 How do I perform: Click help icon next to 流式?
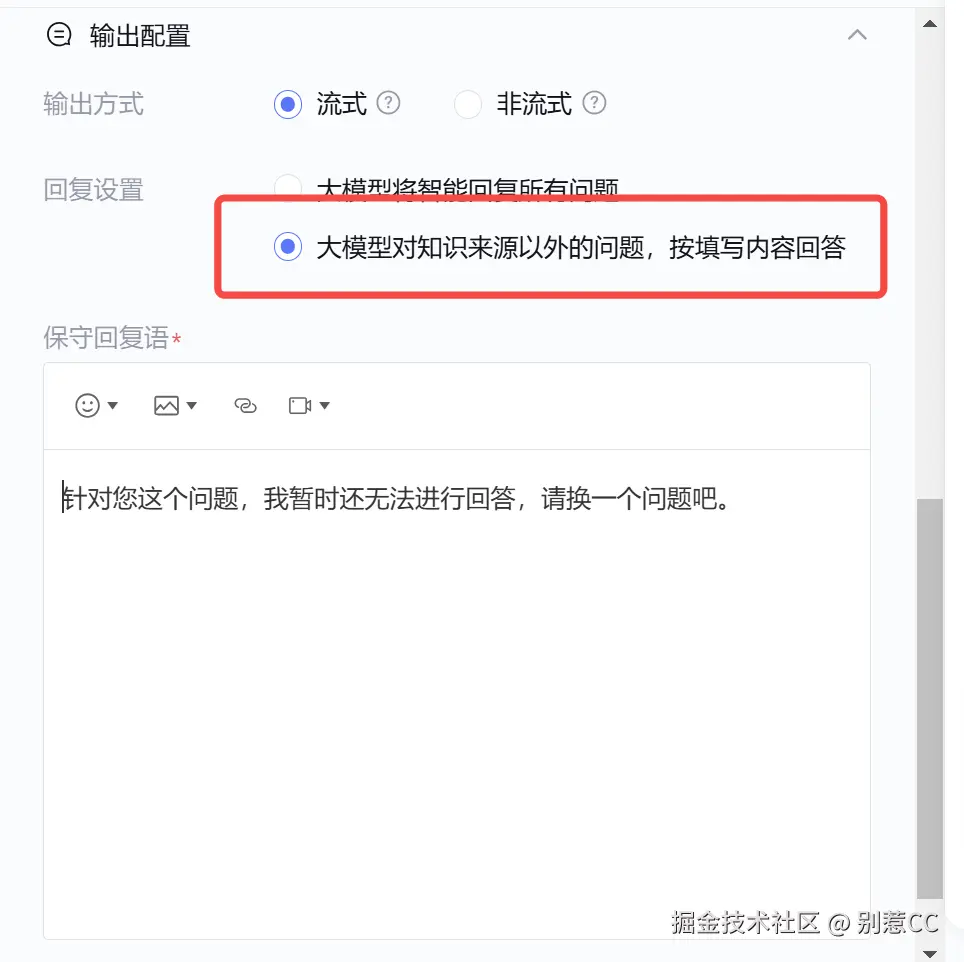point(389,103)
